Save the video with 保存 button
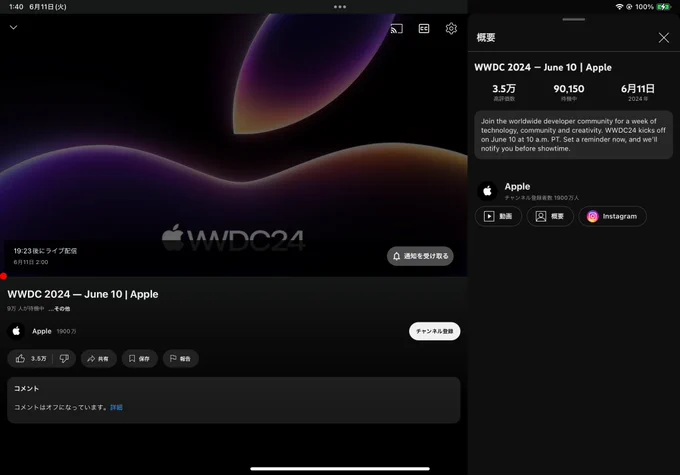Viewport: 680px width, 475px height. (x=139, y=359)
